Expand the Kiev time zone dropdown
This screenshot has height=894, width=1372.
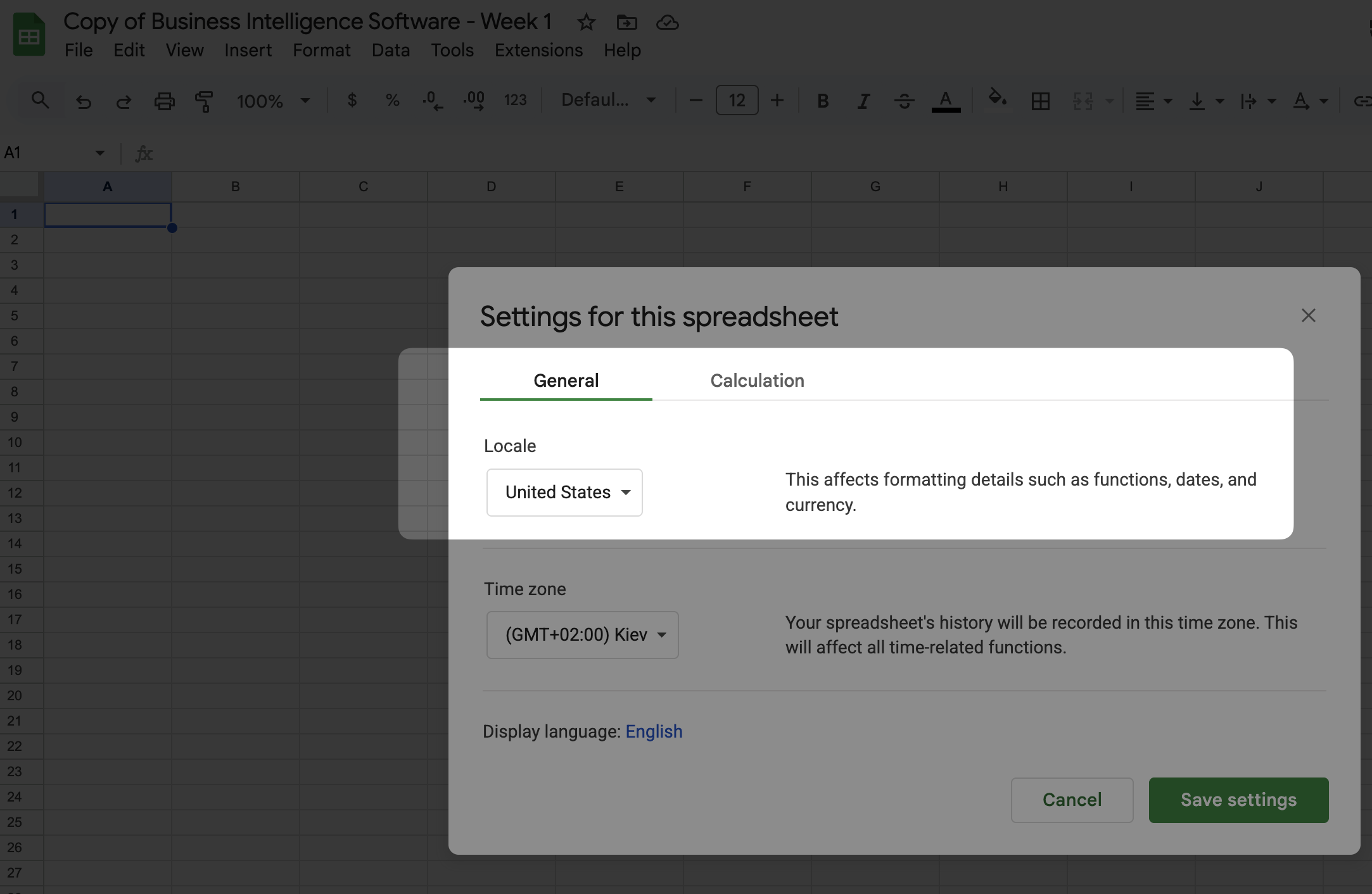point(582,635)
